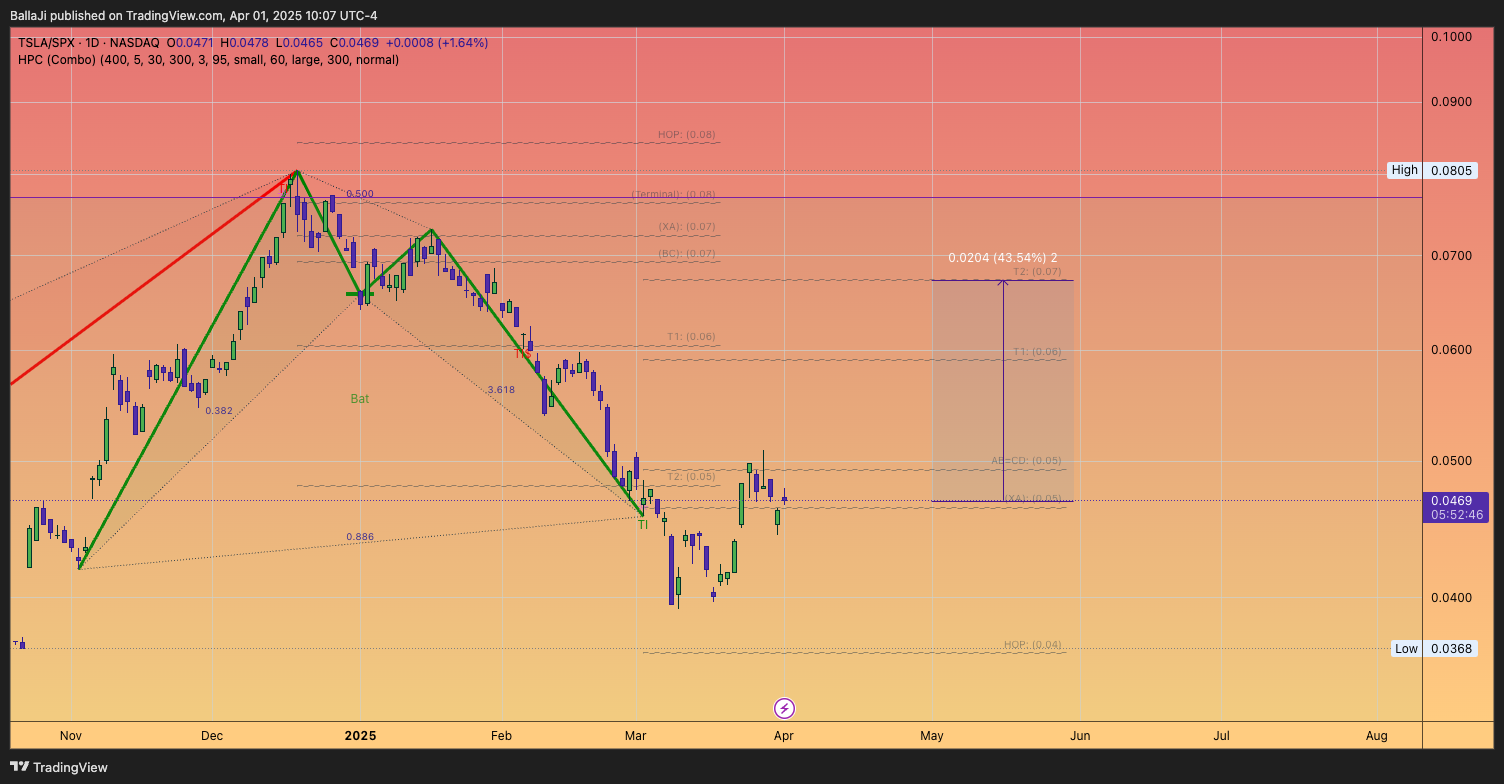Click the HOP: (0.04) level label
The height and width of the screenshot is (784, 1504).
coord(1032,645)
